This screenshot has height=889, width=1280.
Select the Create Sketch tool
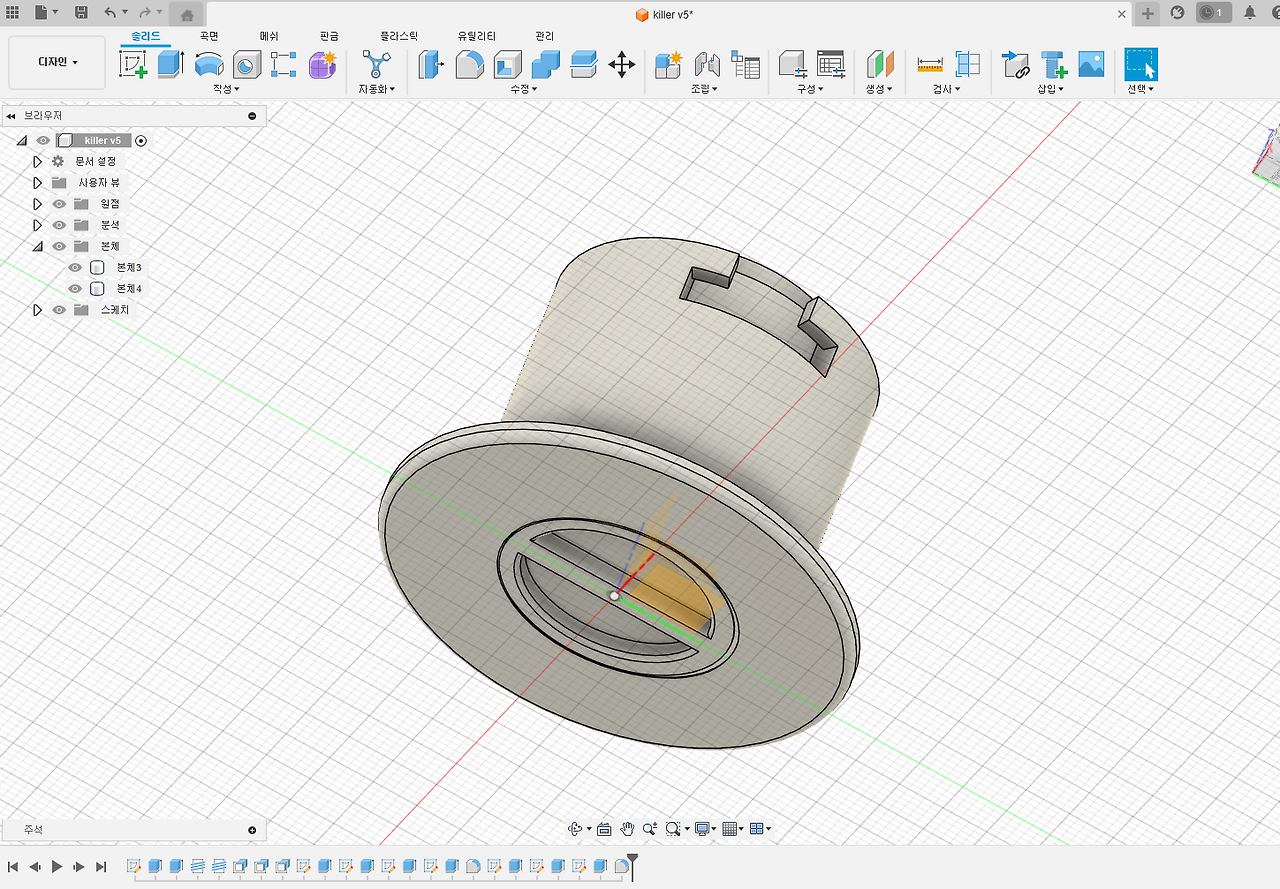coord(133,65)
